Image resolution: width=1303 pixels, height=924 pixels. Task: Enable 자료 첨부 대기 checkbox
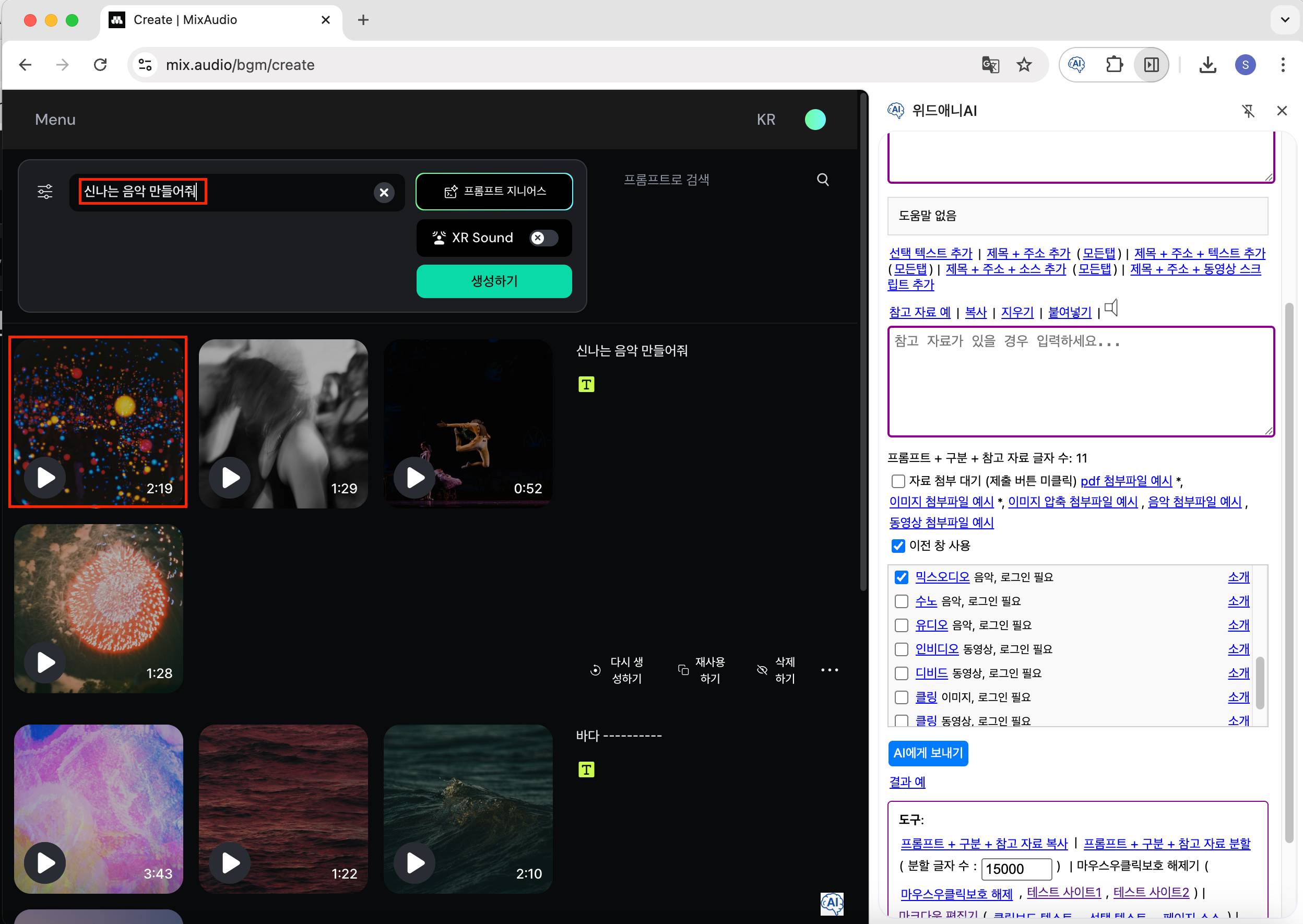[898, 481]
